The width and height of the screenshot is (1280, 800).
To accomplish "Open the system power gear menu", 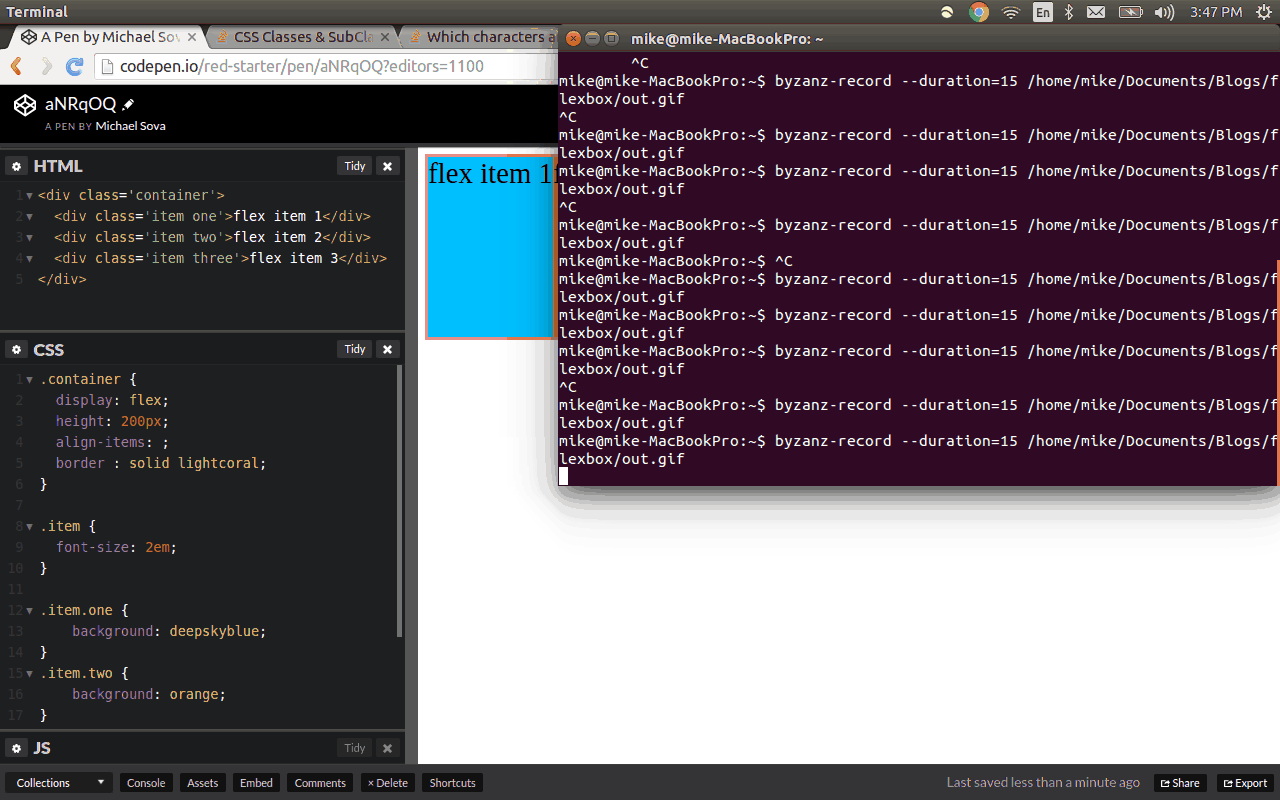I will coord(1264,12).
